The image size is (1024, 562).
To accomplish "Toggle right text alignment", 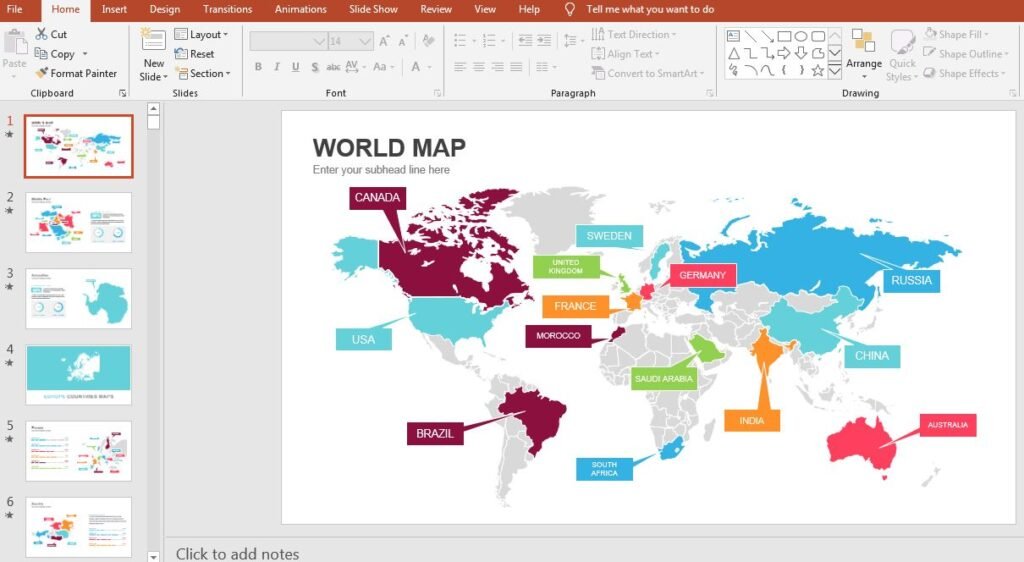I will coord(498,67).
